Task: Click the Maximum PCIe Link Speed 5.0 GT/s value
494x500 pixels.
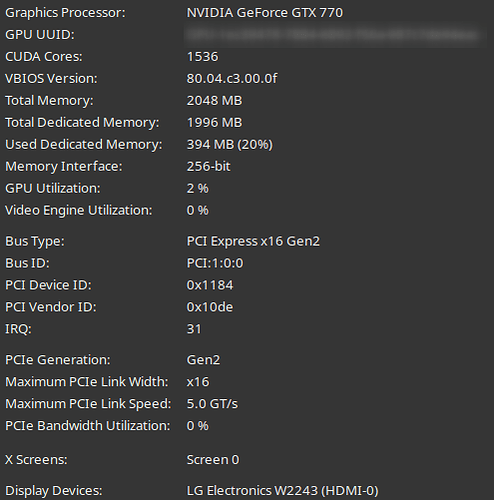Action: click(x=212, y=404)
